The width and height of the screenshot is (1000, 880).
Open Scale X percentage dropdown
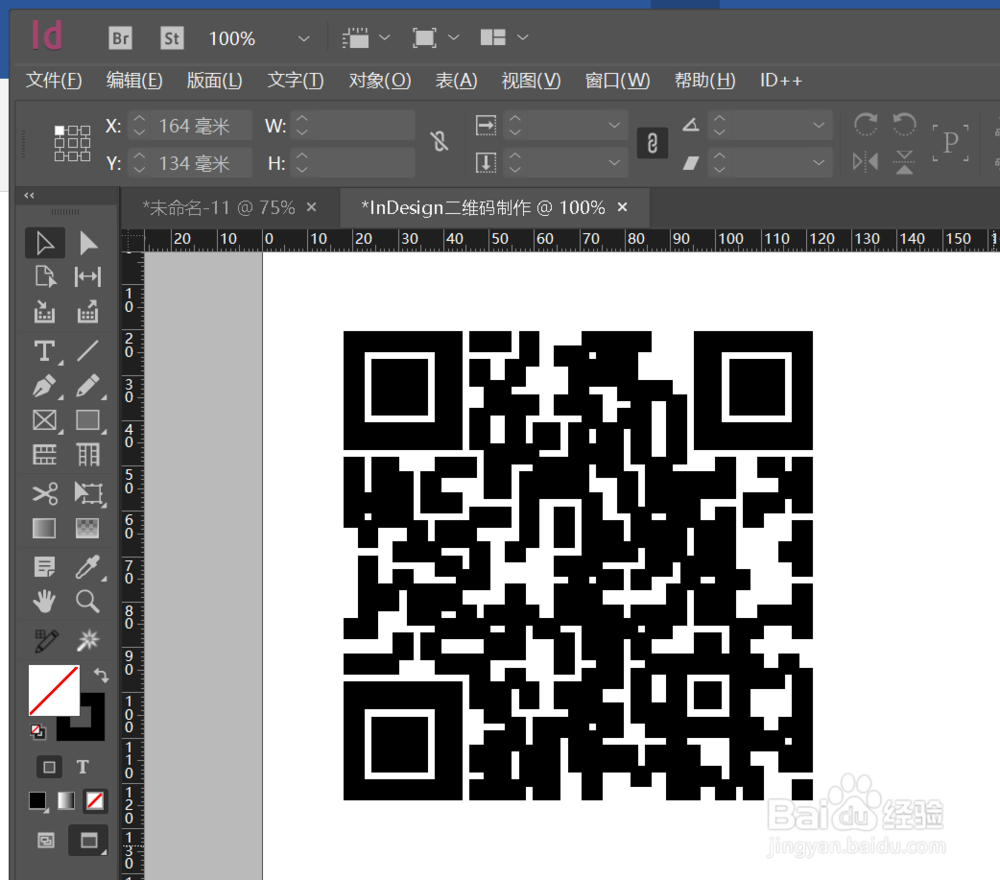click(614, 126)
